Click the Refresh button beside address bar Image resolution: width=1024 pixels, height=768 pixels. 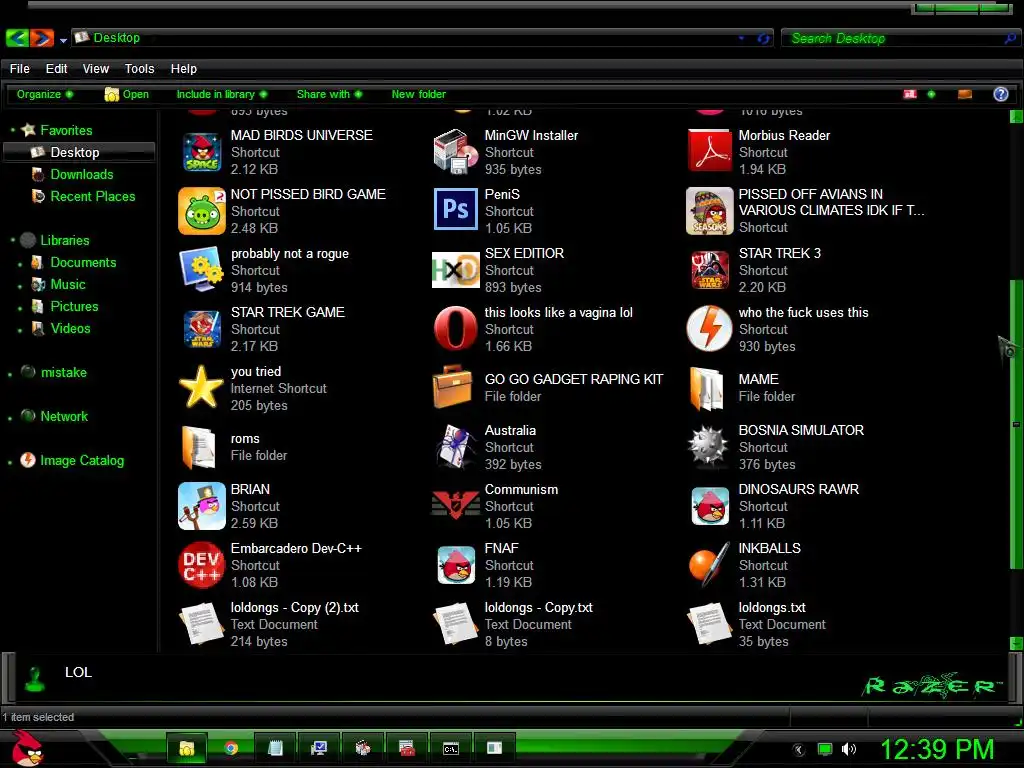pos(763,39)
